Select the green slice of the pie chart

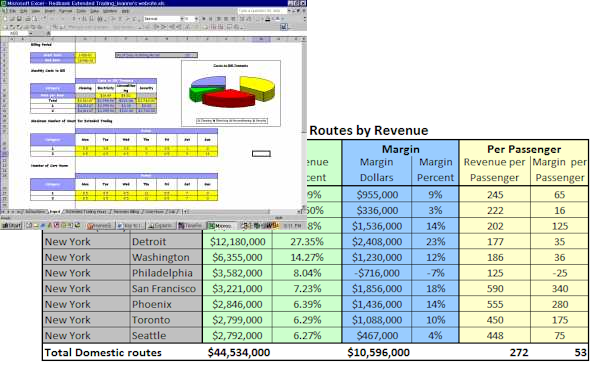[196, 94]
